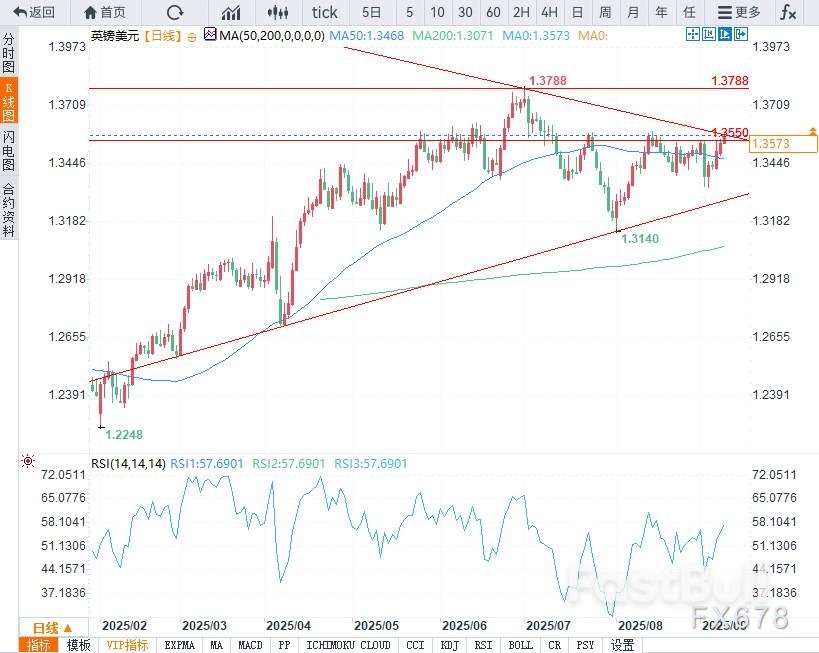This screenshot has width=819, height=653.
Task: Select the MACD indicator tab
Action: click(x=249, y=645)
